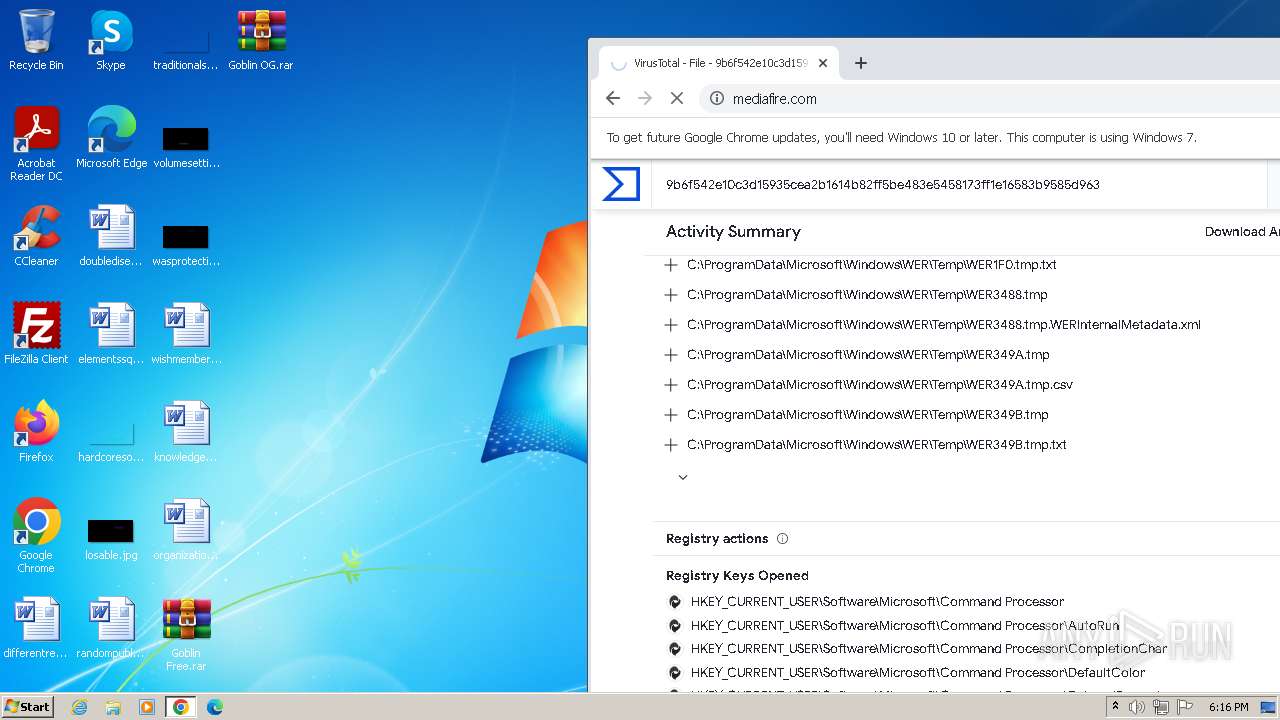Select the VirusTotal File tab
This screenshot has height=720, width=1280.
[x=719, y=63]
